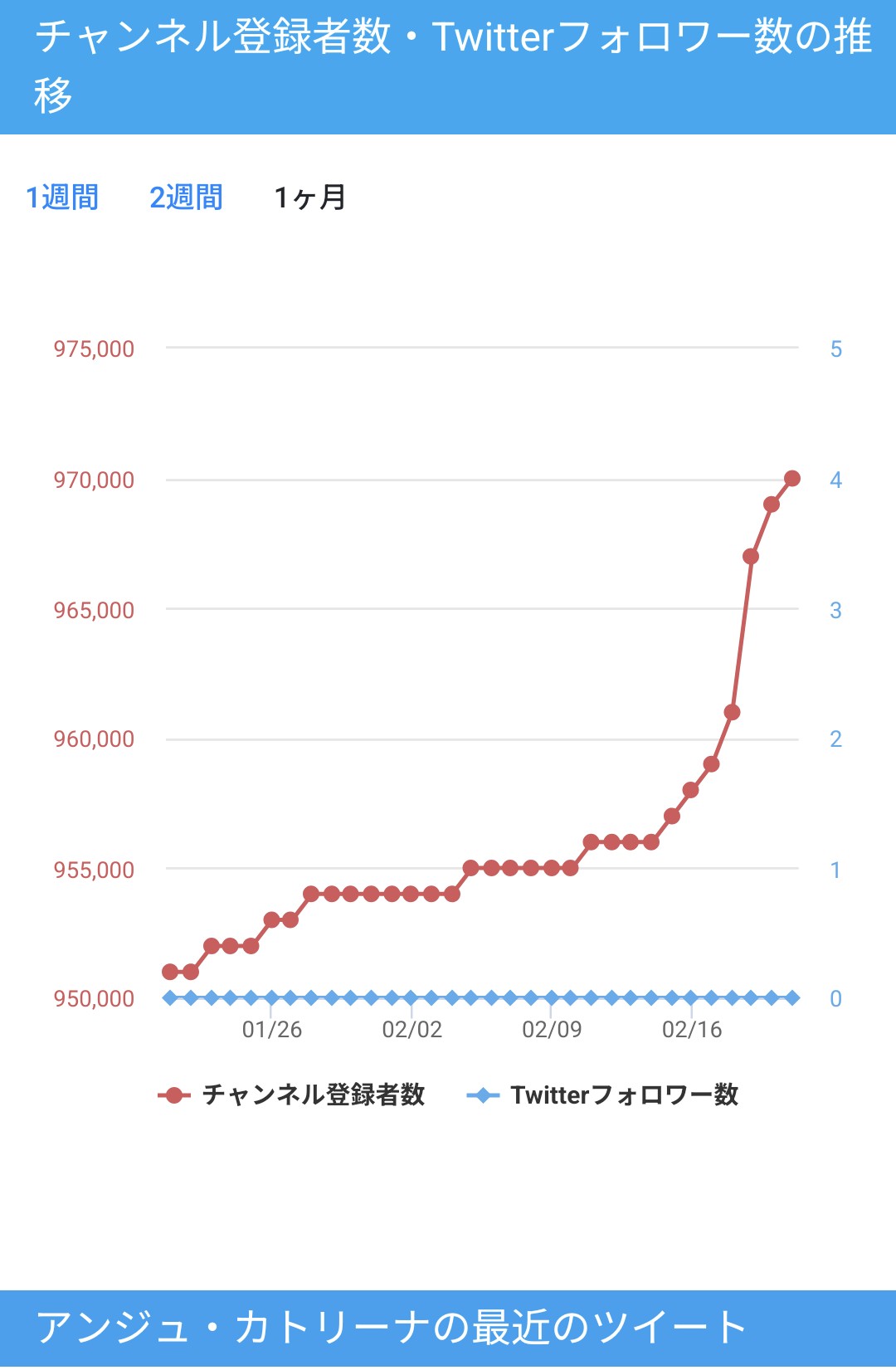Image resolution: width=896 pixels, height=1370 pixels.
Task: Toggle the チャンネル登録者数 legend label
Action: [314, 1095]
